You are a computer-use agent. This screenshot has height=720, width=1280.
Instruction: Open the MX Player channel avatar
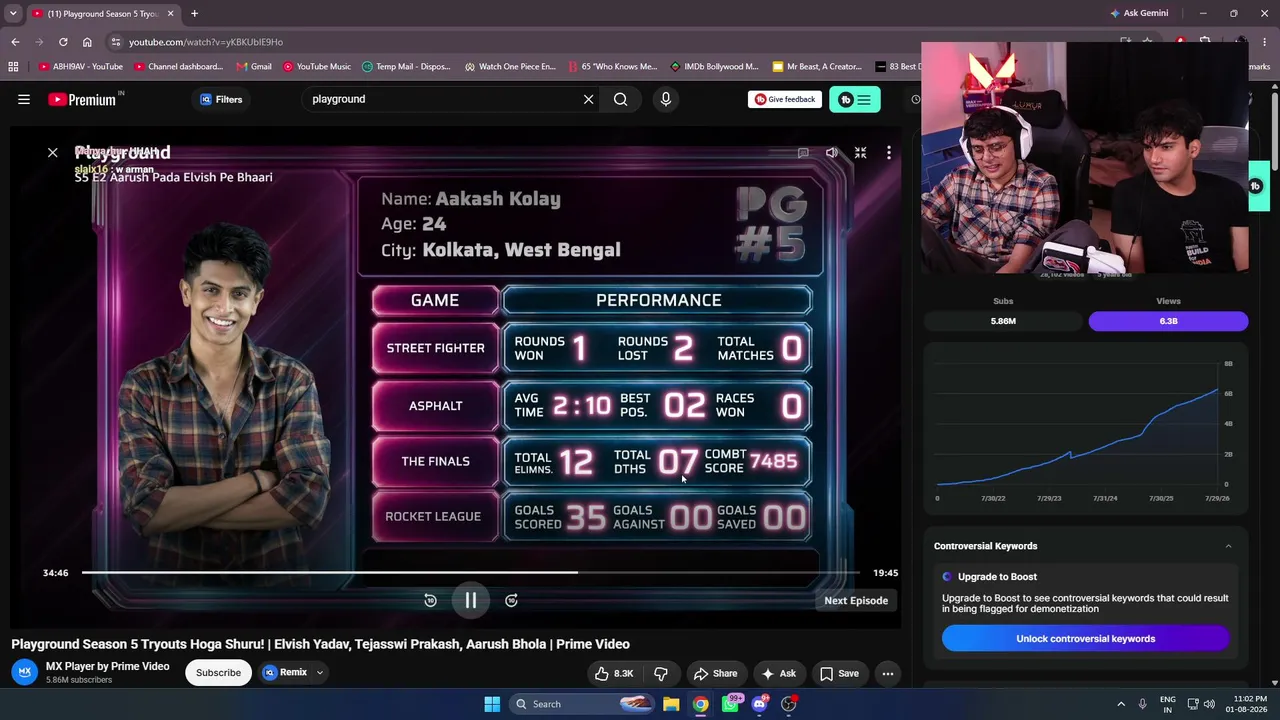(26, 672)
